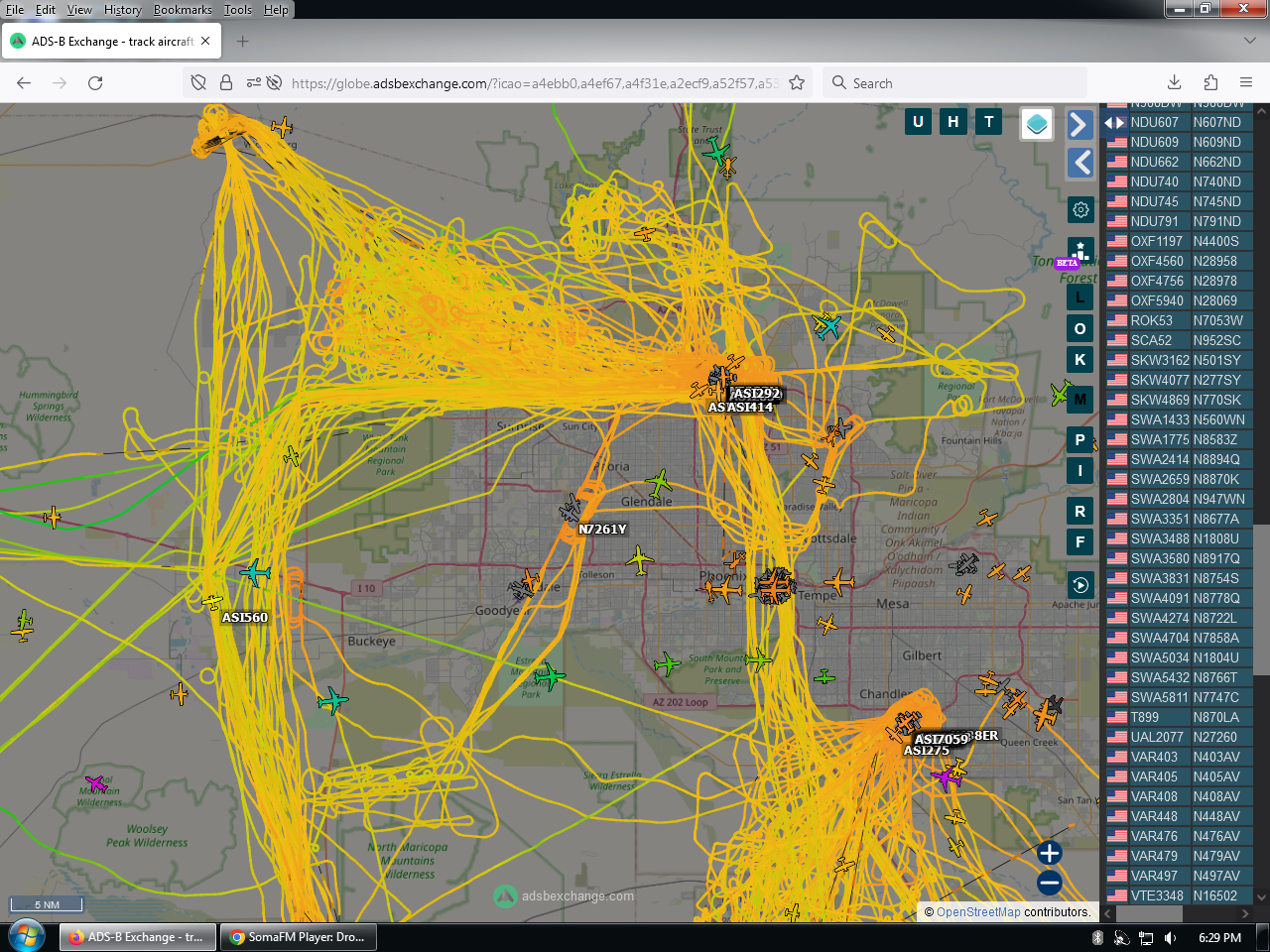The width and height of the screenshot is (1270, 952).
Task: Select the ROK53 aircraft row
Action: 1179,320
